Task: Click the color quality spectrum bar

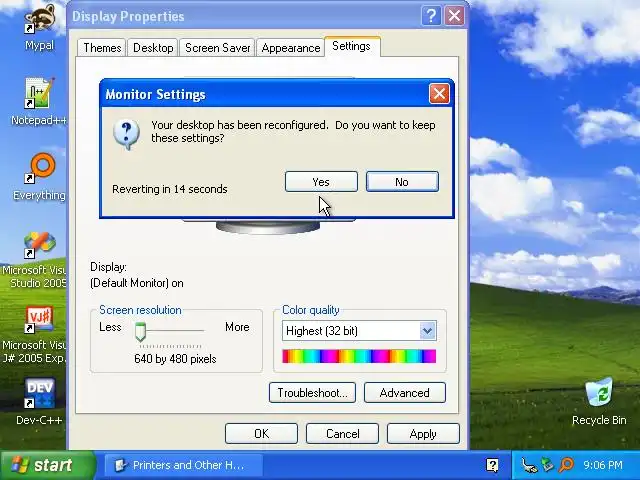Action: pos(359,356)
